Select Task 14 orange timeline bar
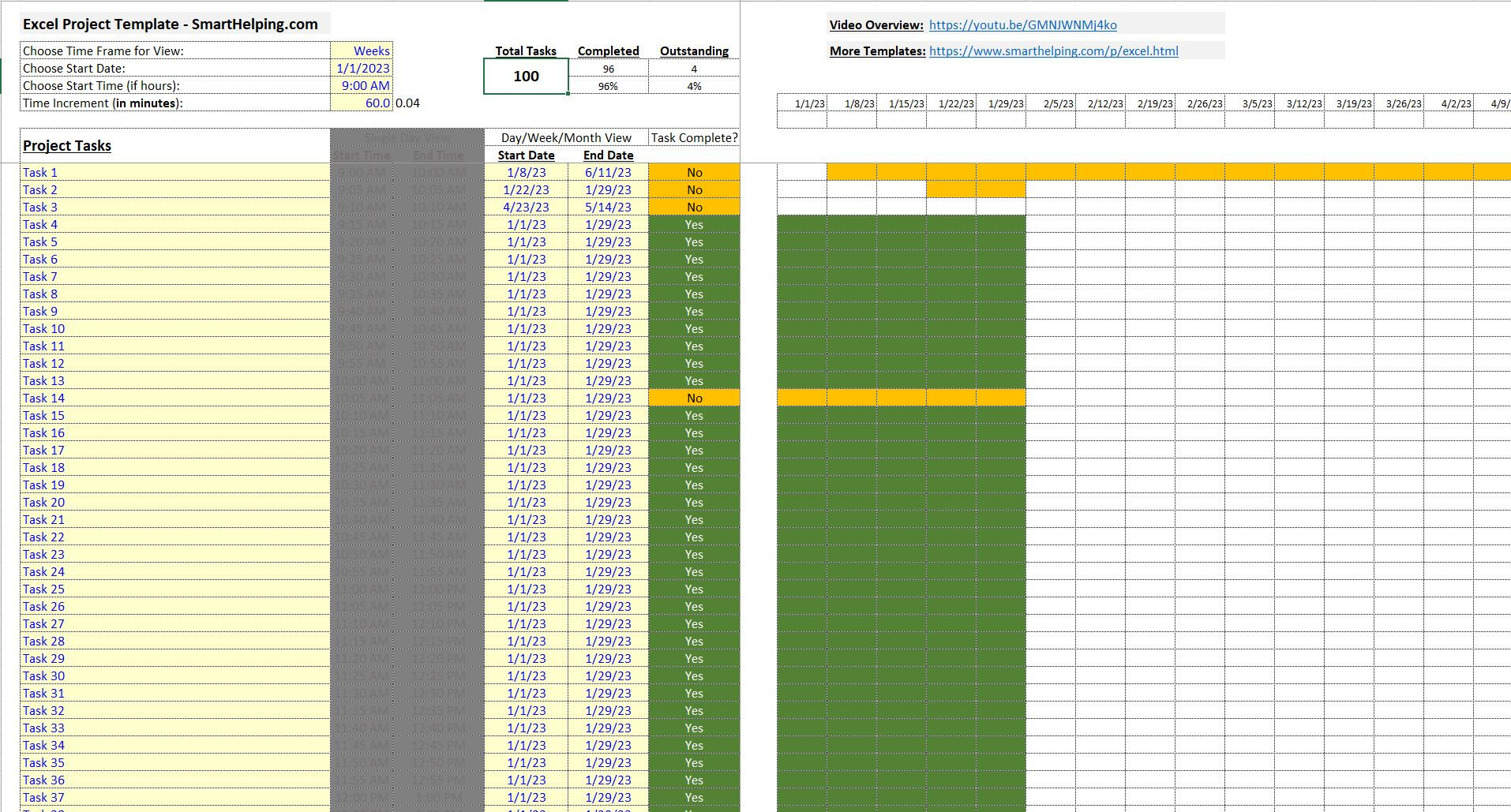Image resolution: width=1511 pixels, height=812 pixels. click(900, 398)
